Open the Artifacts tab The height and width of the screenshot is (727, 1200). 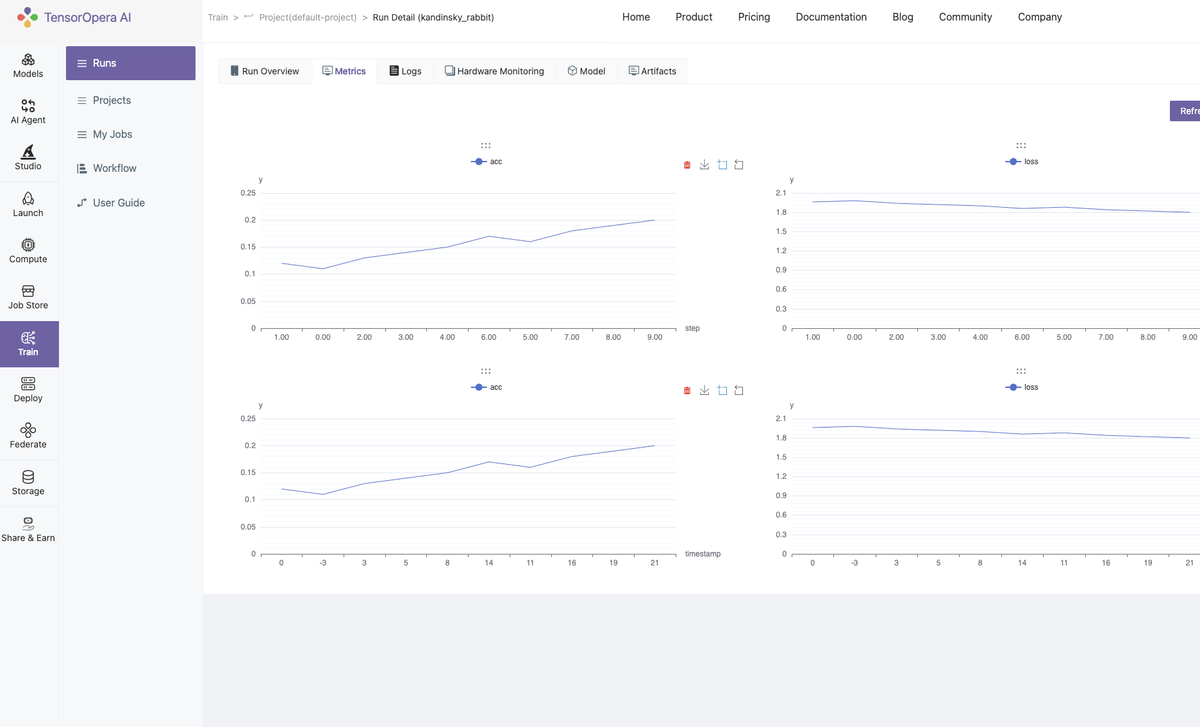[x=653, y=71]
